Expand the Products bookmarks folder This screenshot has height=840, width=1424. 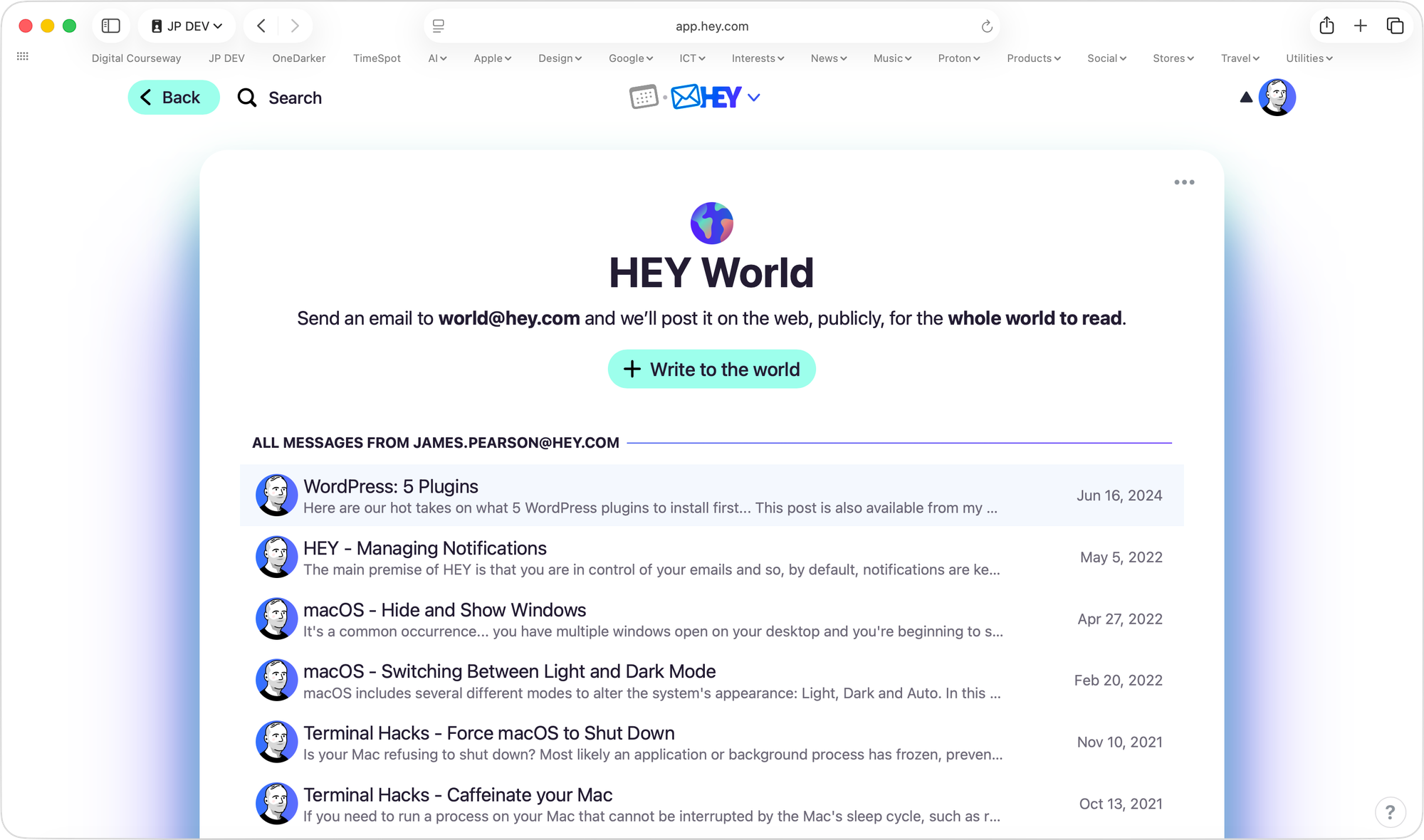(1034, 58)
